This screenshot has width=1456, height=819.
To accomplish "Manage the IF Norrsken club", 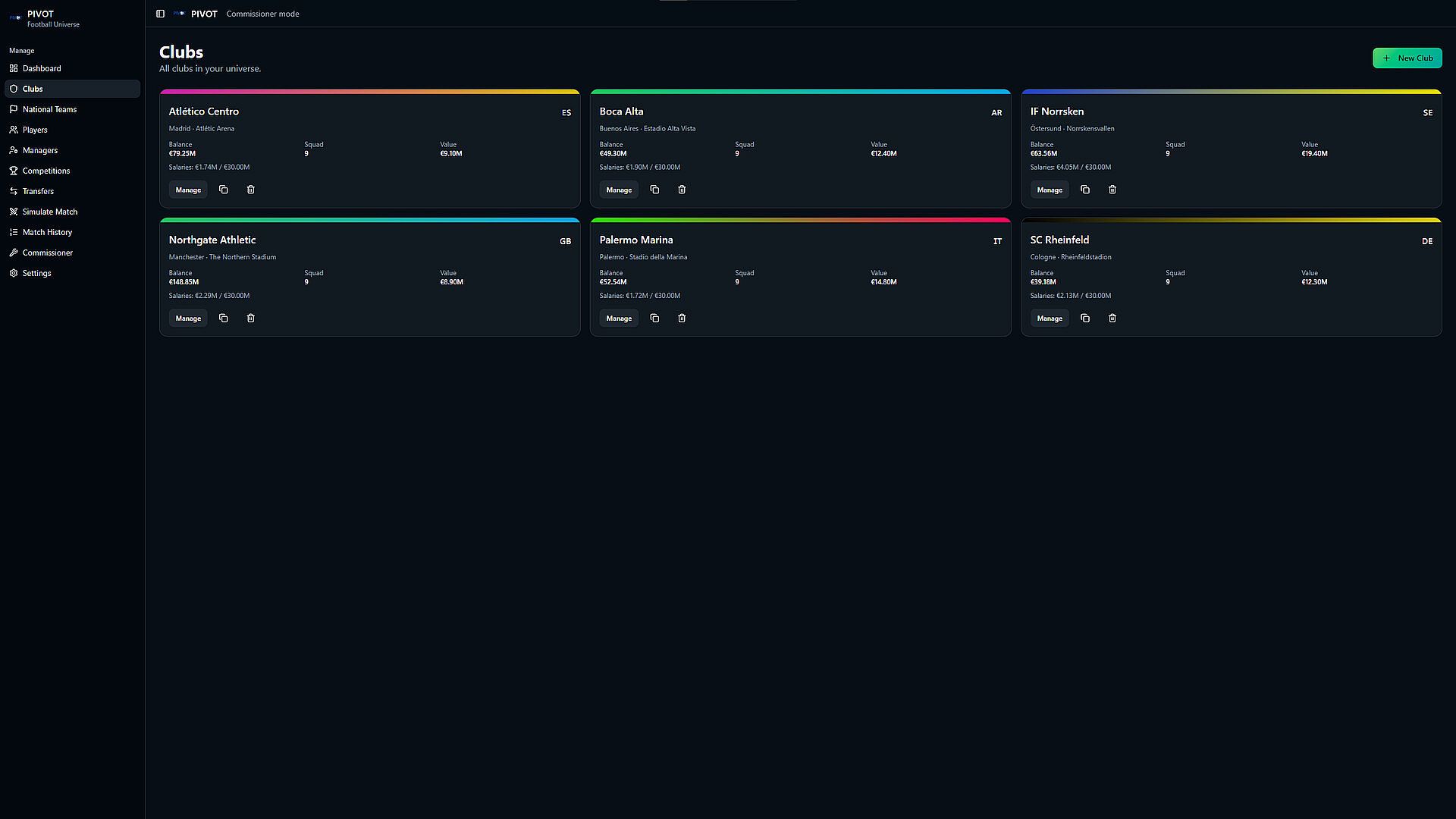I will coord(1050,190).
